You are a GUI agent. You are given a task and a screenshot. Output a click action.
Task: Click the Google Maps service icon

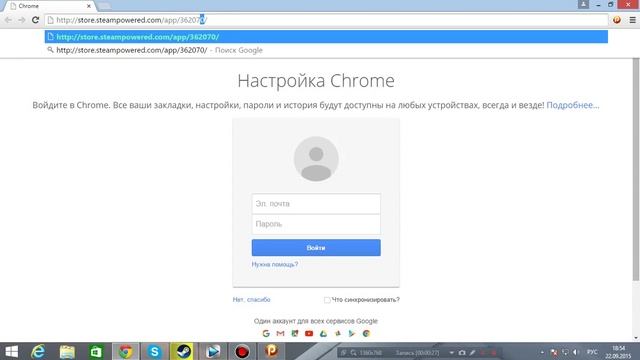click(x=295, y=333)
